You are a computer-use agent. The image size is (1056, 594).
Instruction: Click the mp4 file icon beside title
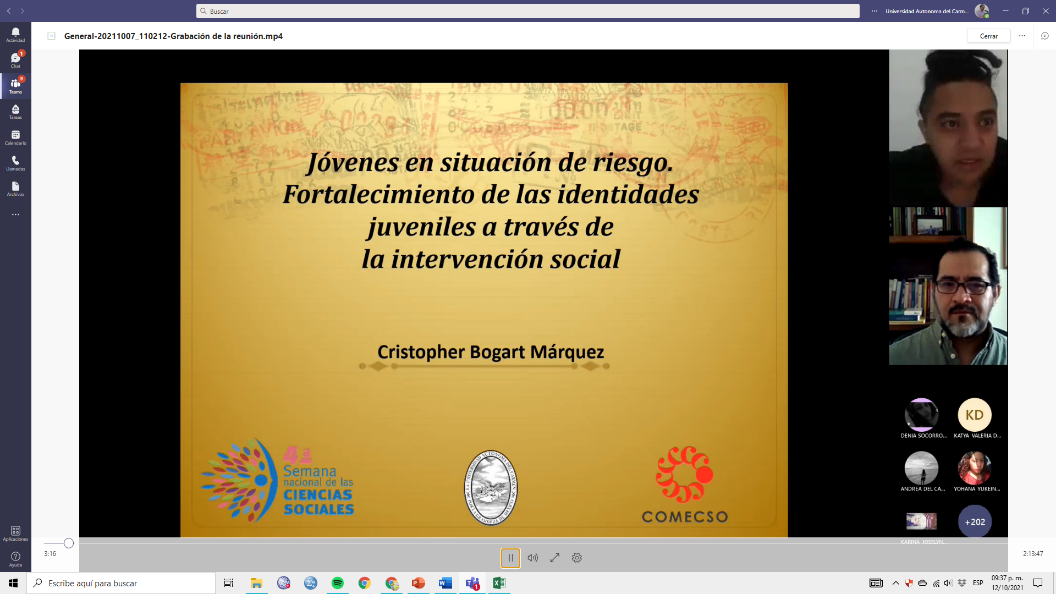point(51,36)
